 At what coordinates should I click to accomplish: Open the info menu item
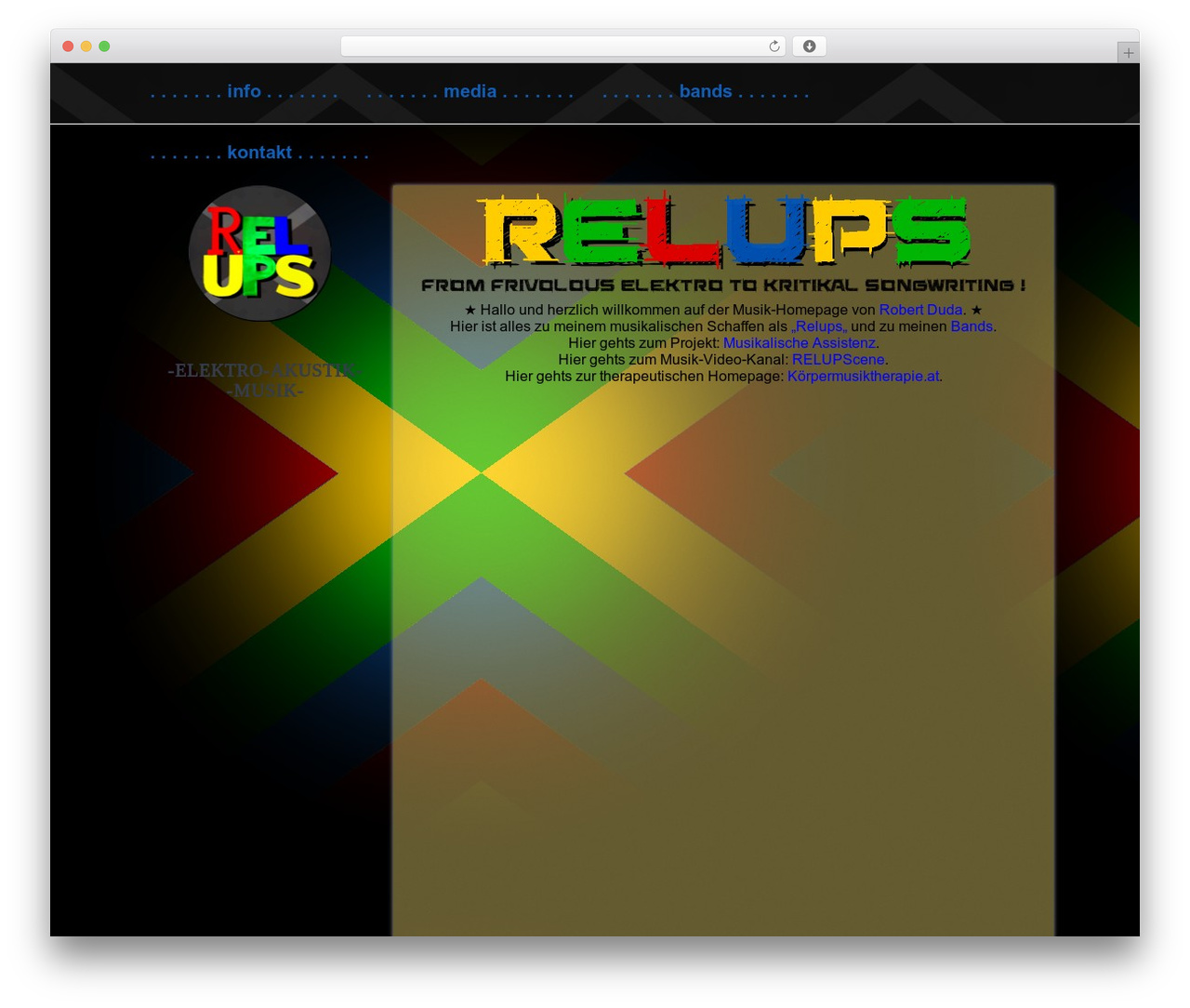(x=244, y=92)
